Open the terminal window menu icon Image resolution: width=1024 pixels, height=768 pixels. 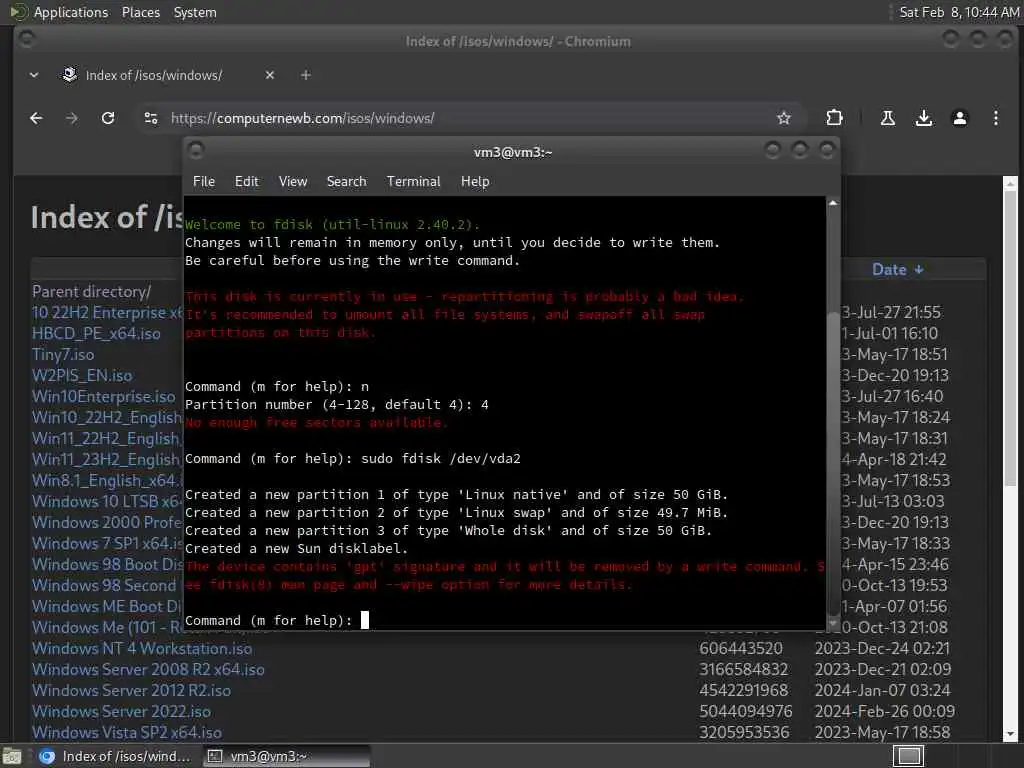click(x=196, y=151)
